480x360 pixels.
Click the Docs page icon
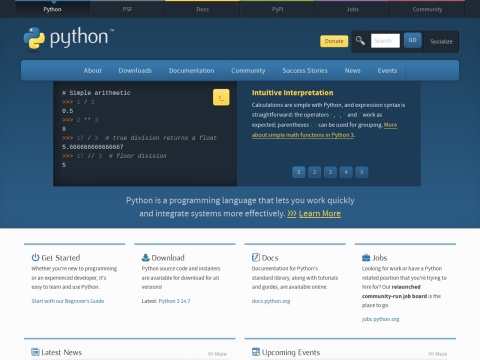256,257
